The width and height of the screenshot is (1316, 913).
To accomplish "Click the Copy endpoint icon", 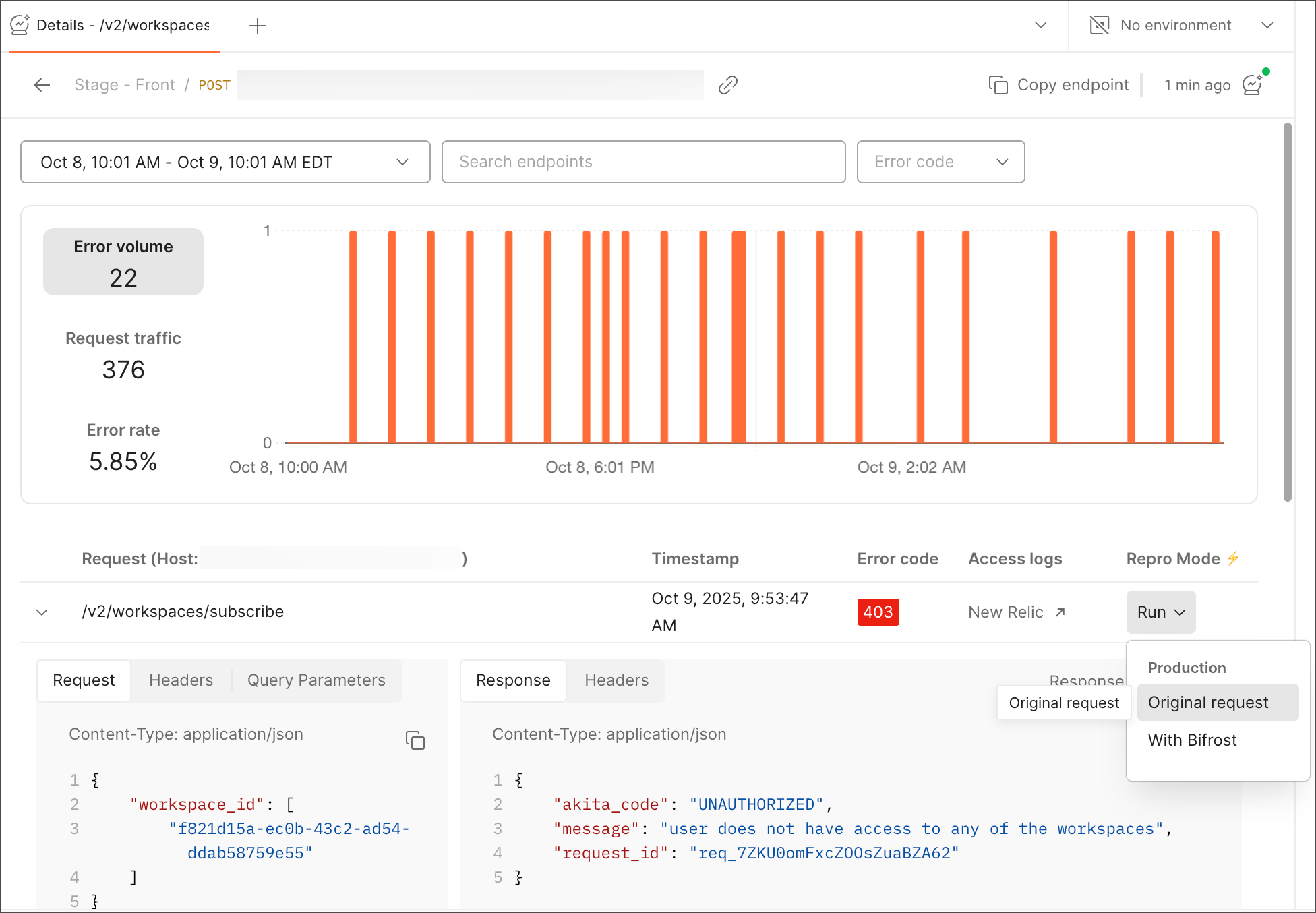I will [x=998, y=85].
